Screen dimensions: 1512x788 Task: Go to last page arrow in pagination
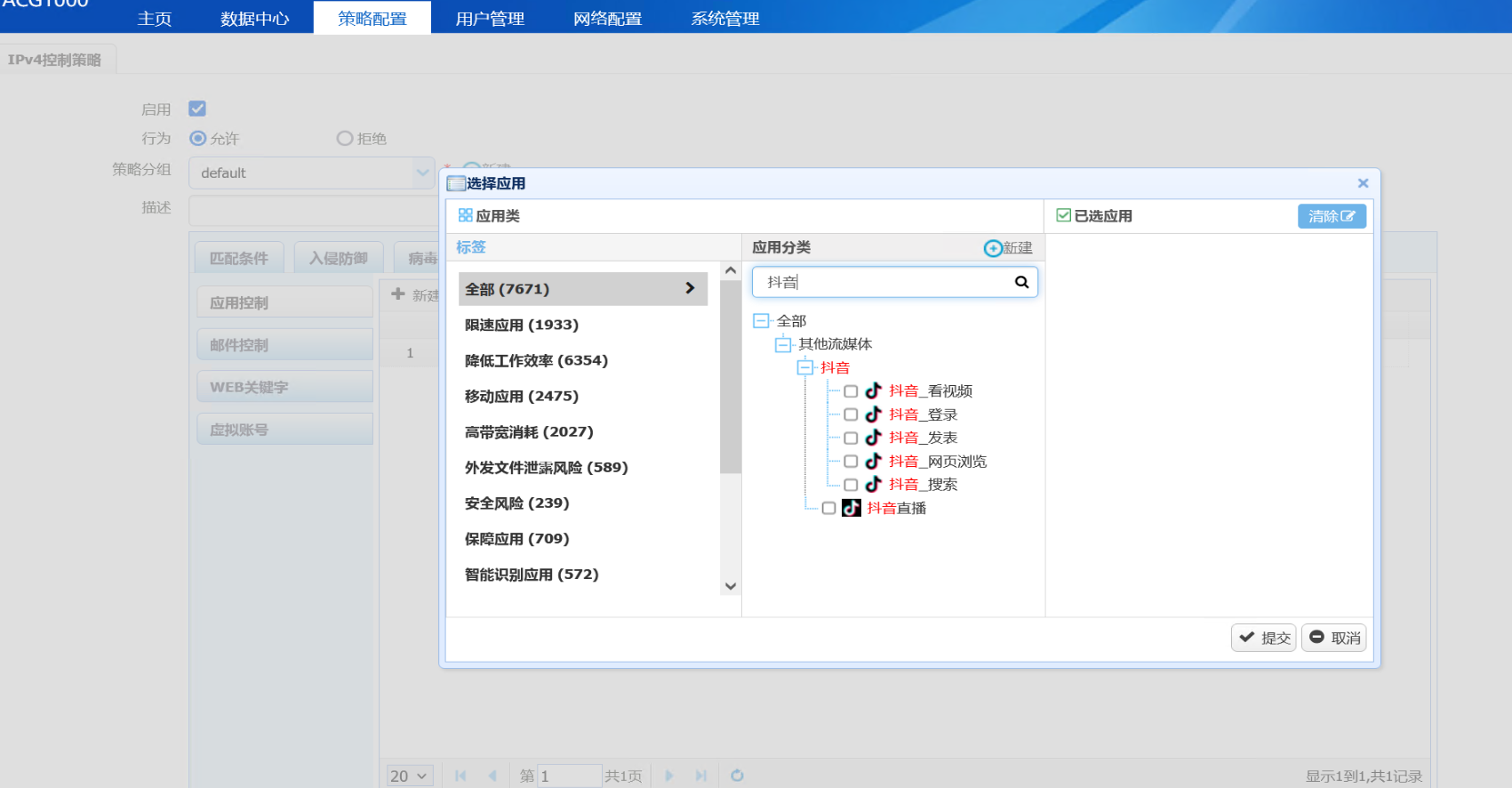[x=700, y=776]
